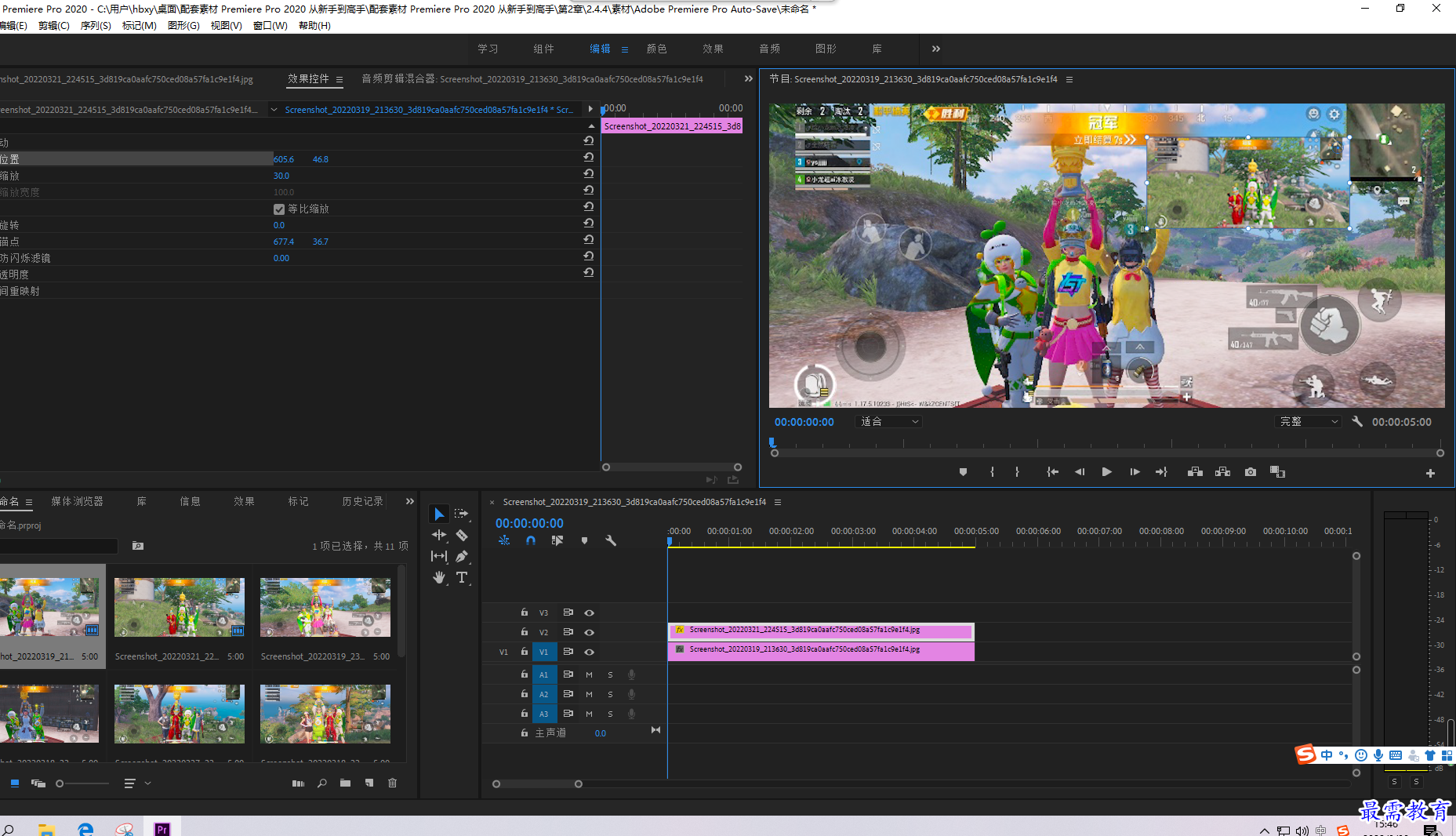Open the Markers (标记) menu
The height and width of the screenshot is (836, 1456).
[139, 26]
